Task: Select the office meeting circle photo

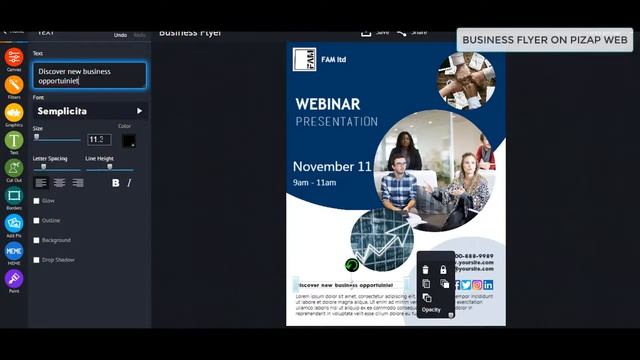Action: click(434, 170)
